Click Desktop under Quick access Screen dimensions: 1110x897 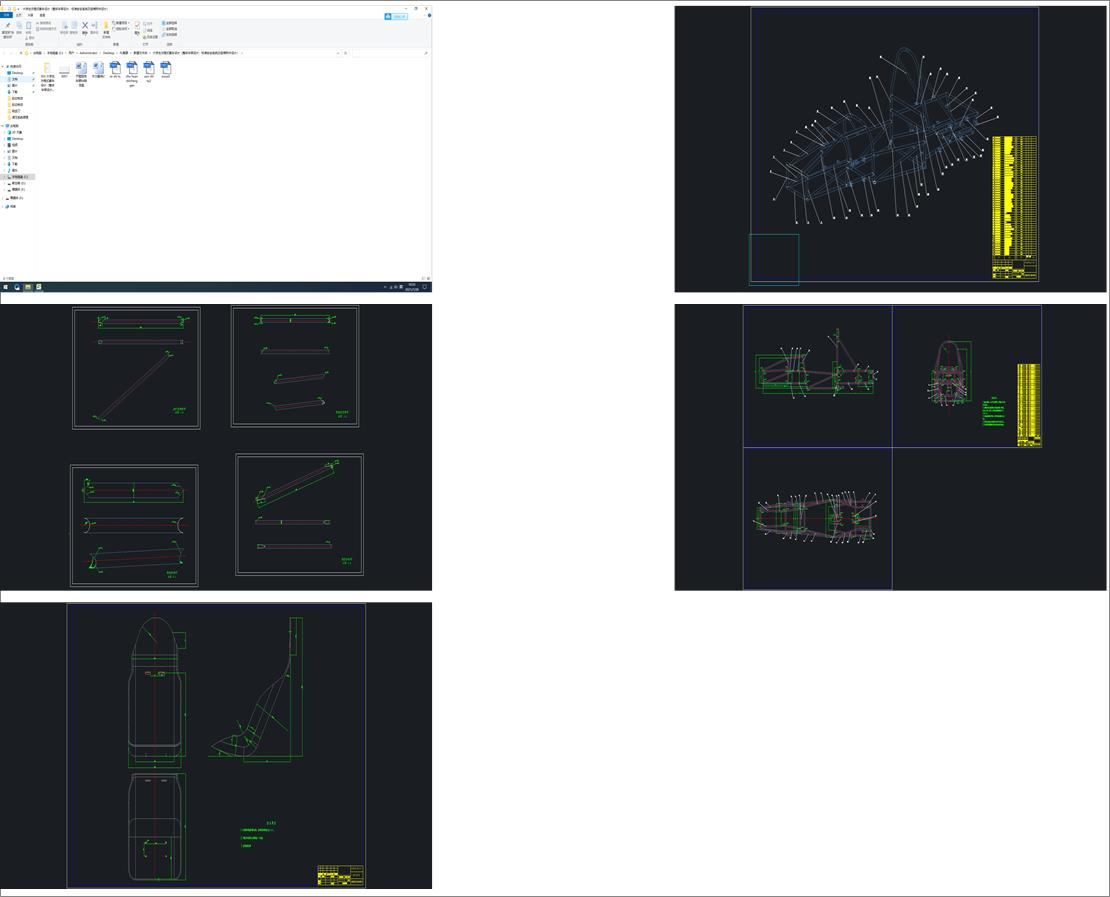18,73
